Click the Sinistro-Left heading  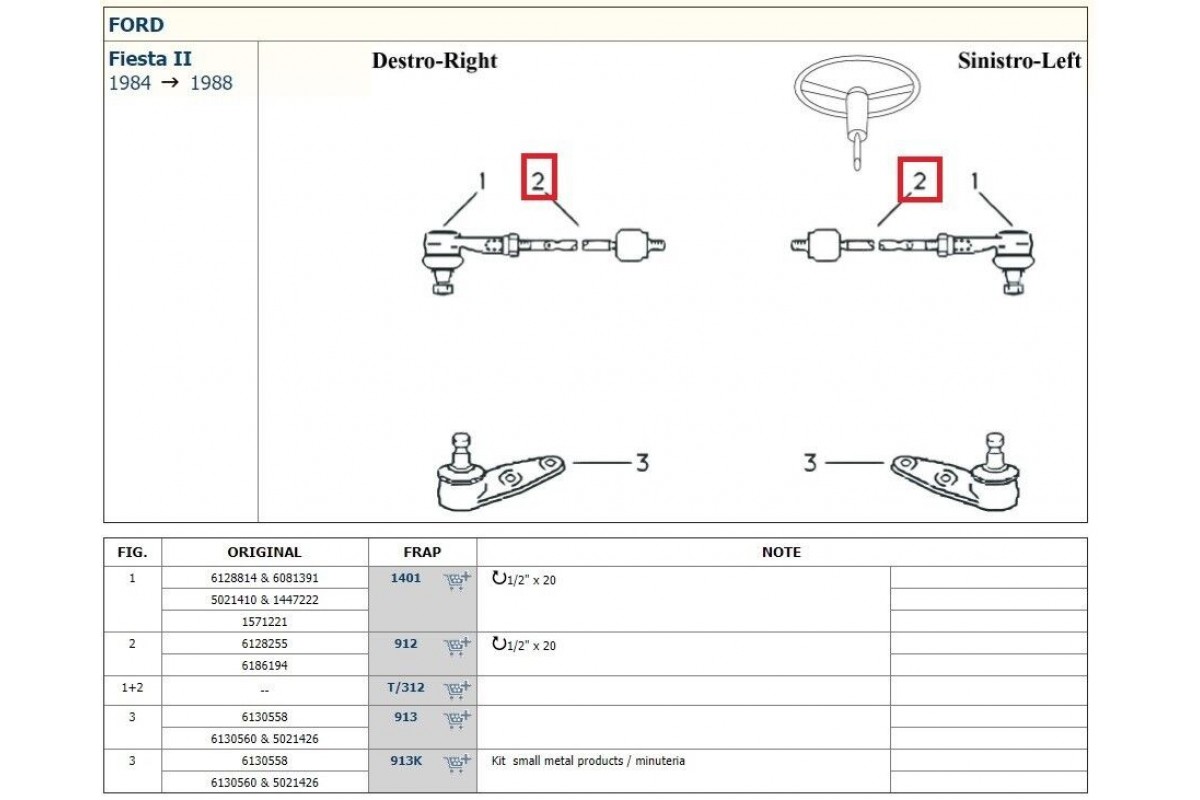[x=1019, y=61]
